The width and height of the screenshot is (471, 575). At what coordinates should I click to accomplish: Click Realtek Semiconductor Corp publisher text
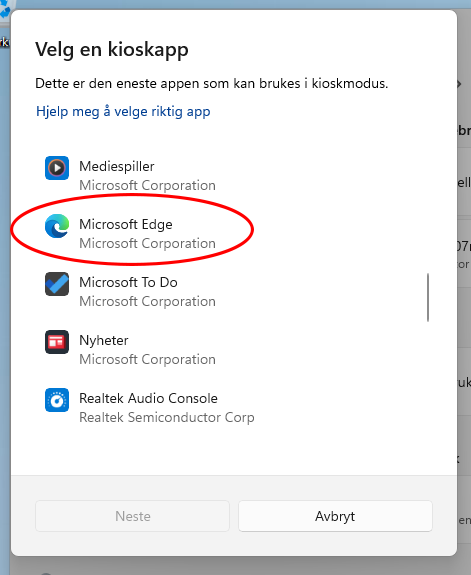[x=167, y=417]
